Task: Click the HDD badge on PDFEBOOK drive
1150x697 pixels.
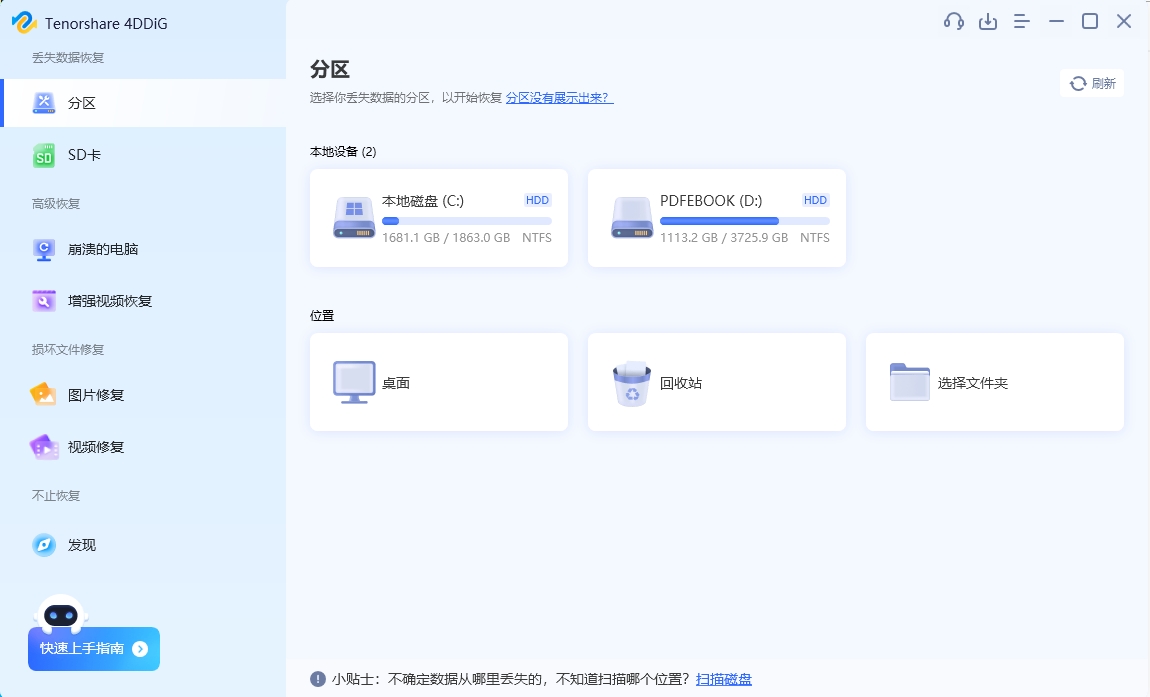Action: click(x=815, y=200)
